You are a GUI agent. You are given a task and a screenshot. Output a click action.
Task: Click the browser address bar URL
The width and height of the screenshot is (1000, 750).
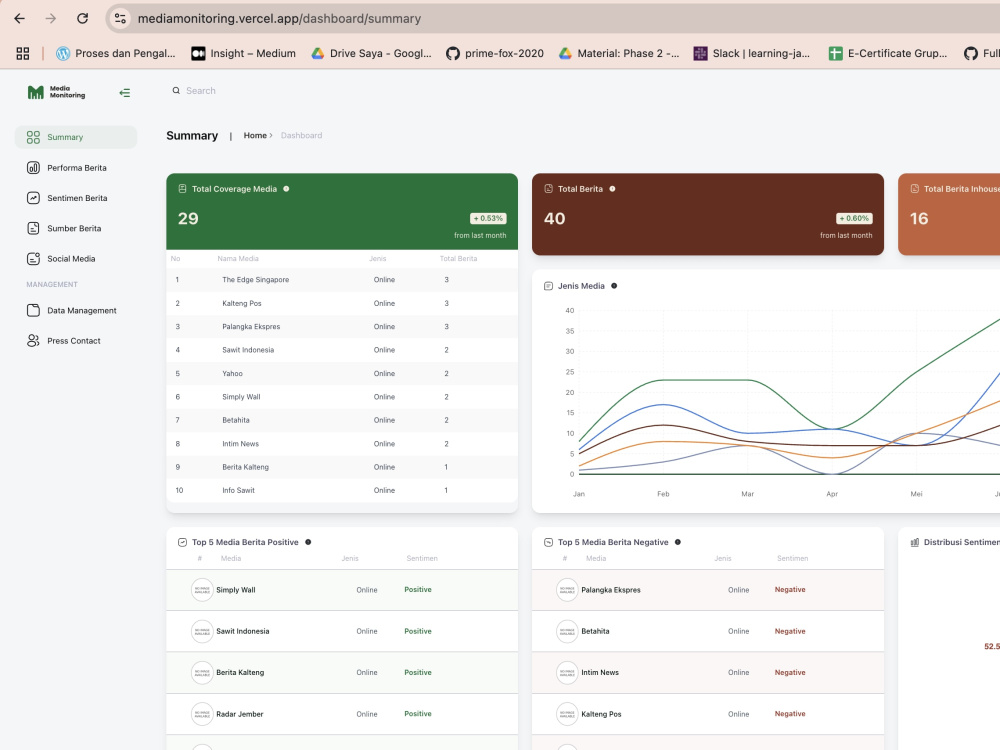279,18
